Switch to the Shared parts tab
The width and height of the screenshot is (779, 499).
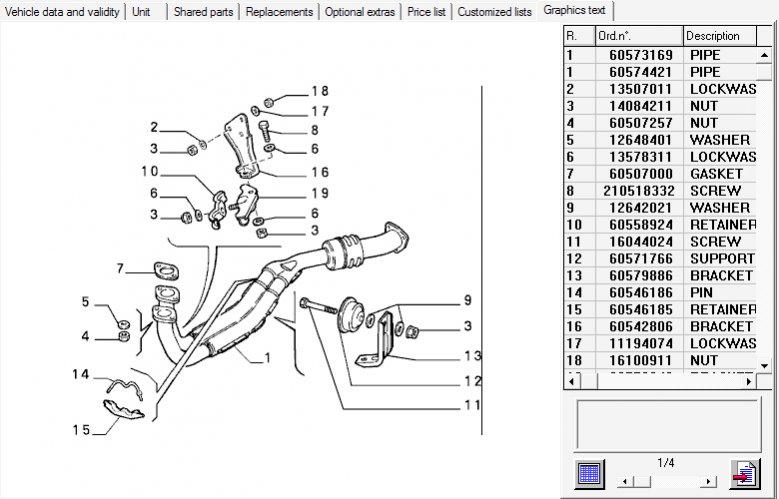pos(203,11)
